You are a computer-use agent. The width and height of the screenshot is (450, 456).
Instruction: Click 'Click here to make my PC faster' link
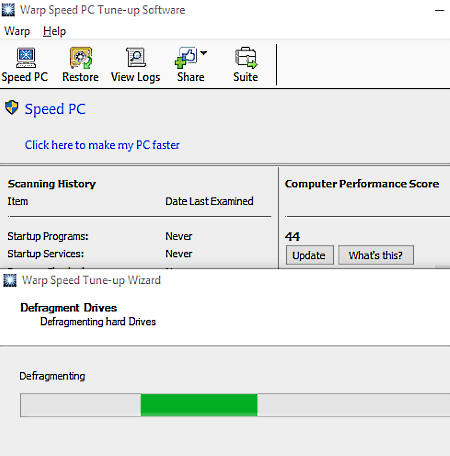pyautogui.click(x=102, y=145)
